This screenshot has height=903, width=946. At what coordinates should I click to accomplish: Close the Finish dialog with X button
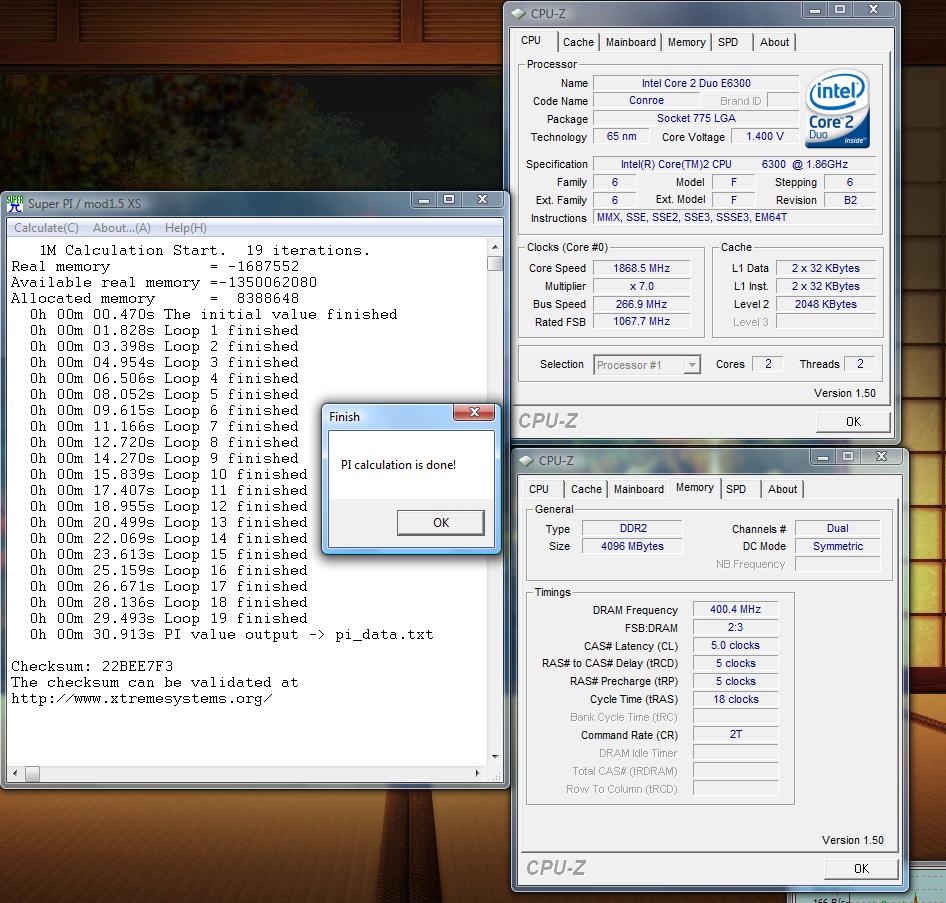(x=474, y=413)
